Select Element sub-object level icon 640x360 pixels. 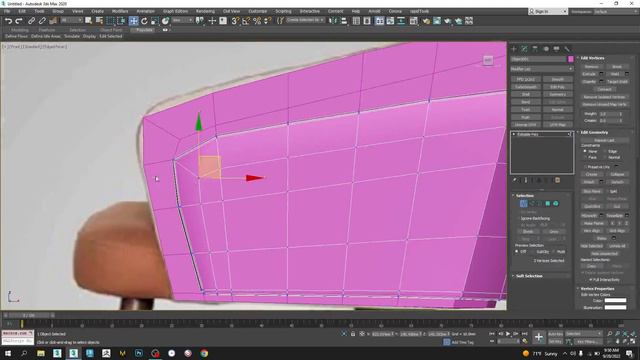556,203
